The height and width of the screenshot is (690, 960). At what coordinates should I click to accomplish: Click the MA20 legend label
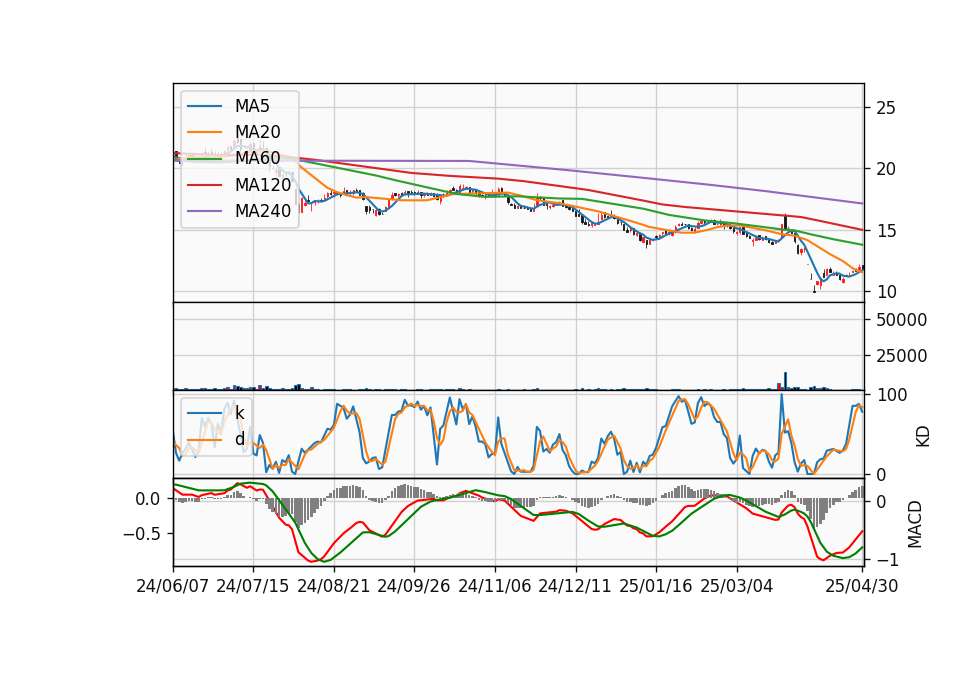[257, 132]
